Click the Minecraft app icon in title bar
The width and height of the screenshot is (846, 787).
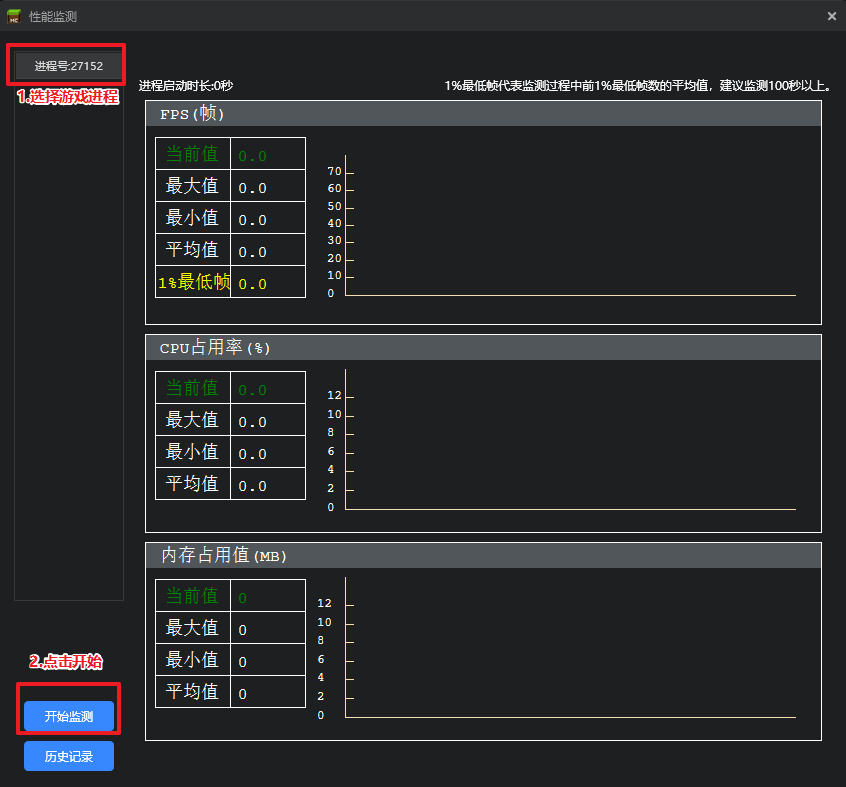(x=14, y=16)
